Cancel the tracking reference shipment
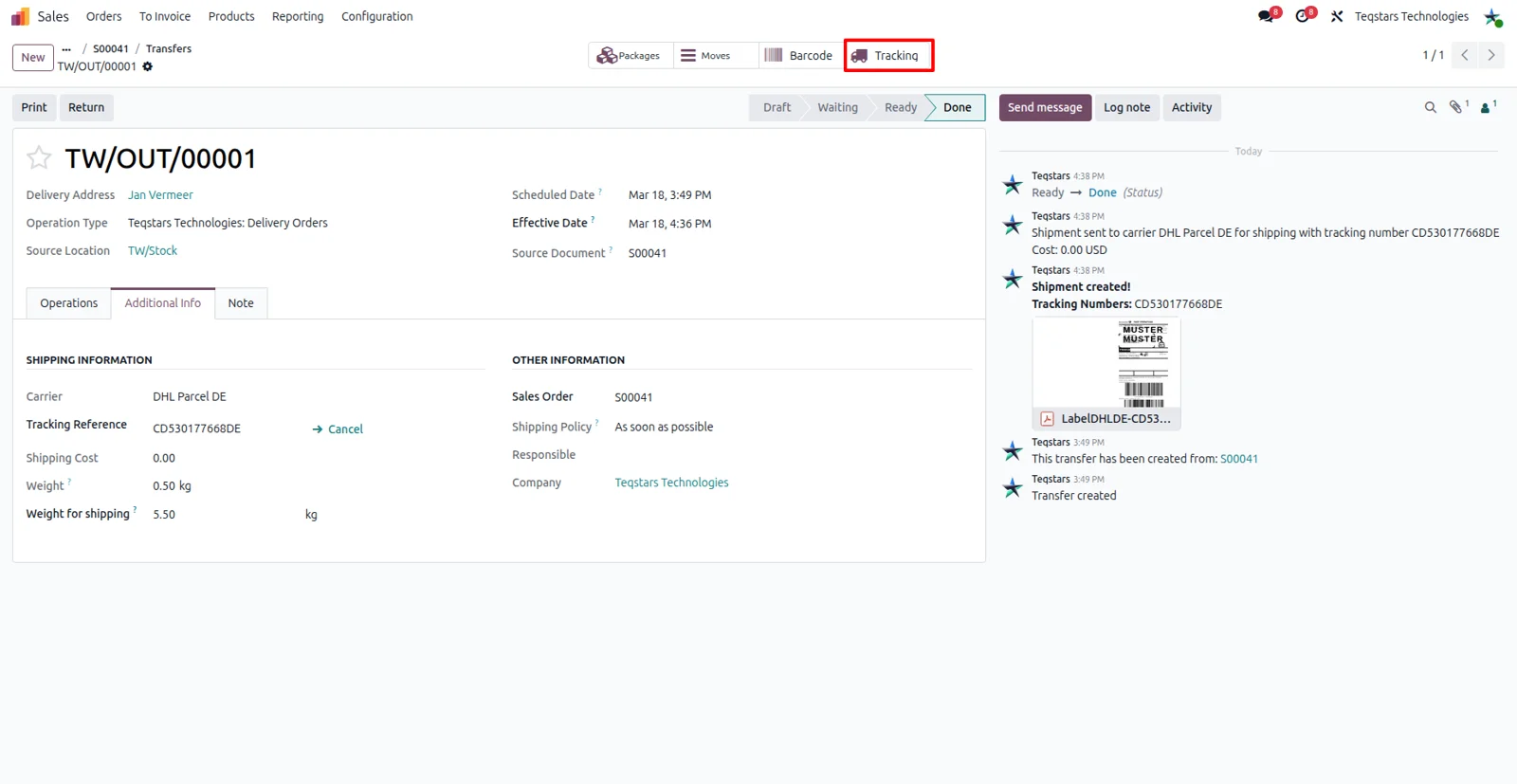The width and height of the screenshot is (1517, 784). 338,429
